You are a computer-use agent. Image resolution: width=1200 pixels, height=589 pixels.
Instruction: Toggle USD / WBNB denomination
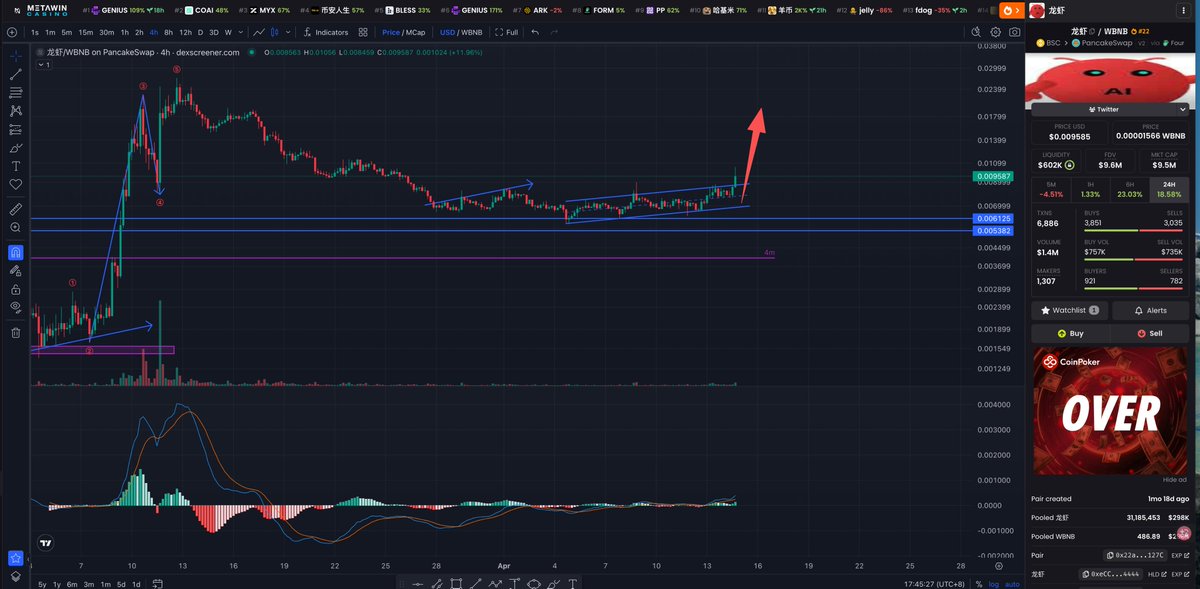tap(462, 32)
